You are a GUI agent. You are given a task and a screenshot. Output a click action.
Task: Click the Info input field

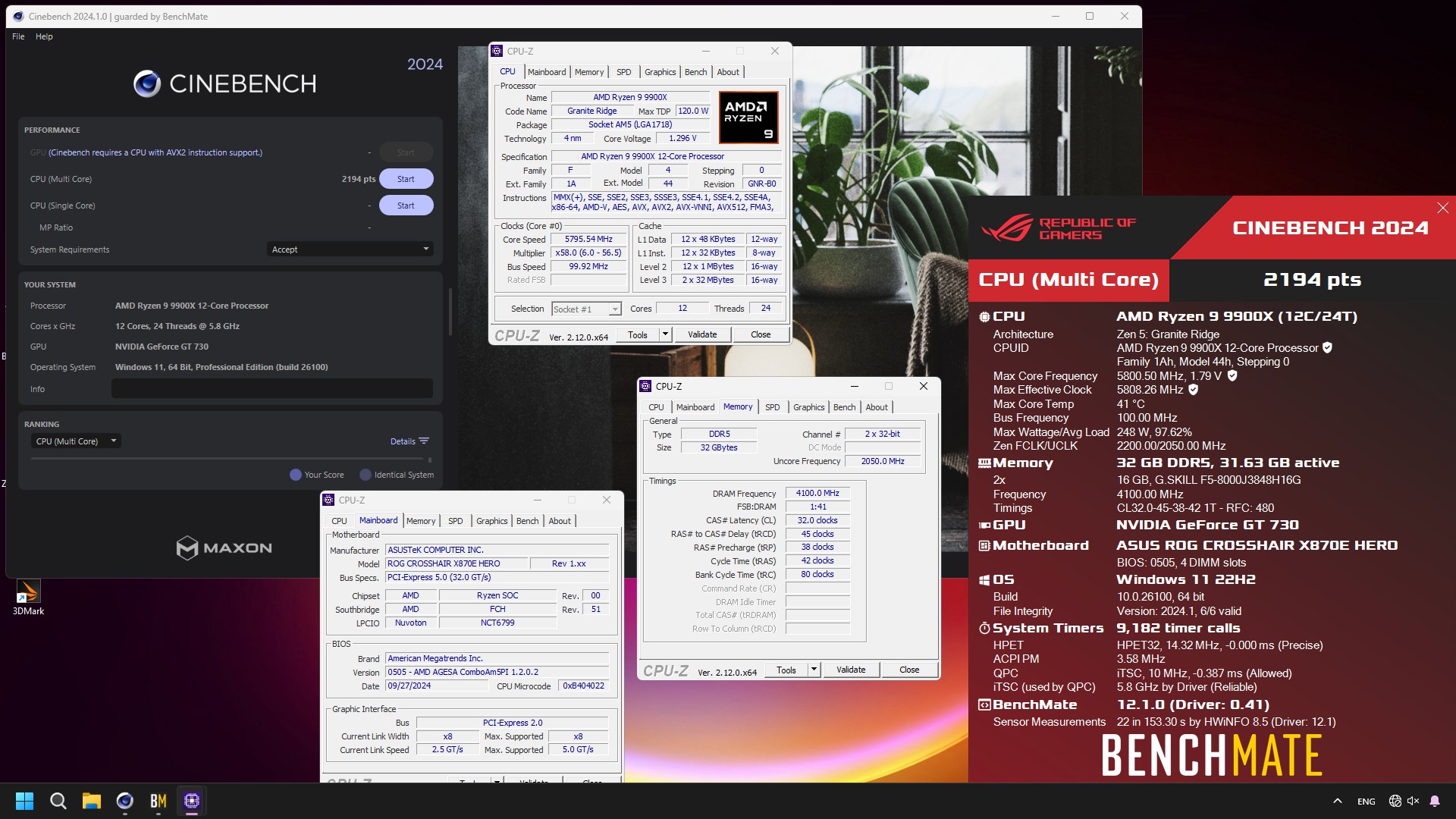pos(271,388)
